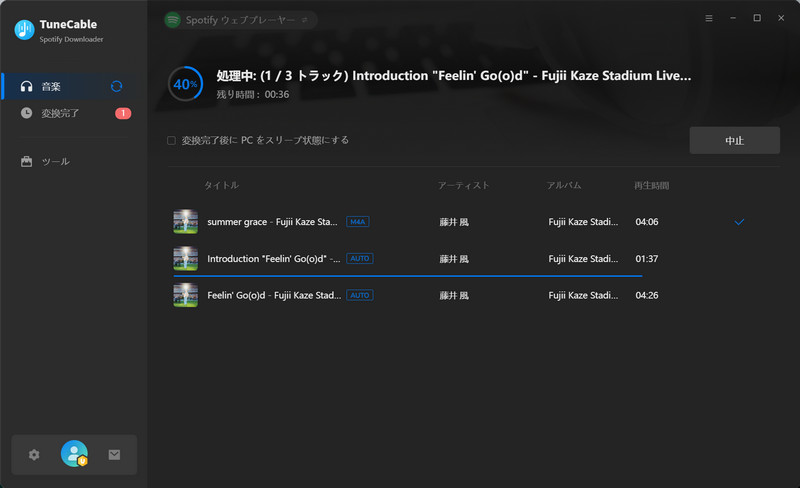Click the clock icon beside 変換完了
The width and height of the screenshot is (800, 488).
(x=27, y=113)
